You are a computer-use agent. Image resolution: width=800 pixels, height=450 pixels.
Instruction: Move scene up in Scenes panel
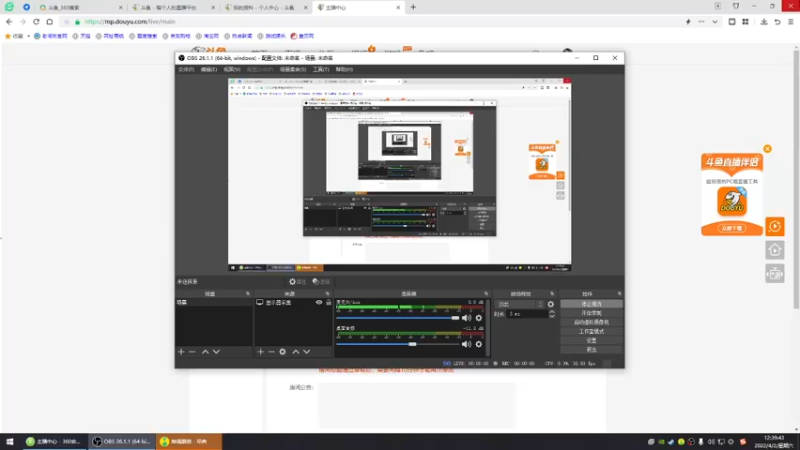point(205,352)
